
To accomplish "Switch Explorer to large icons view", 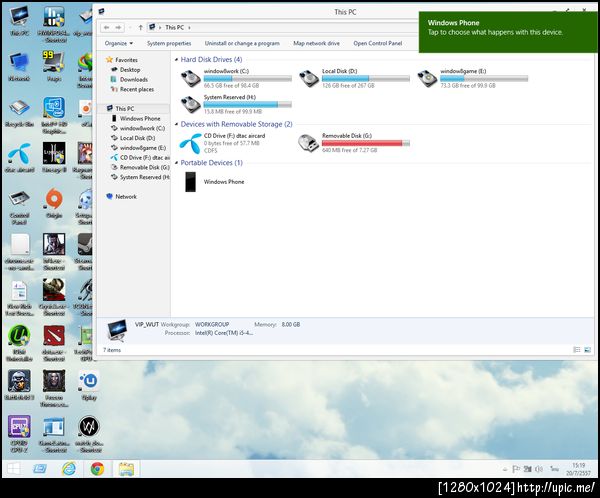I will coord(587,349).
